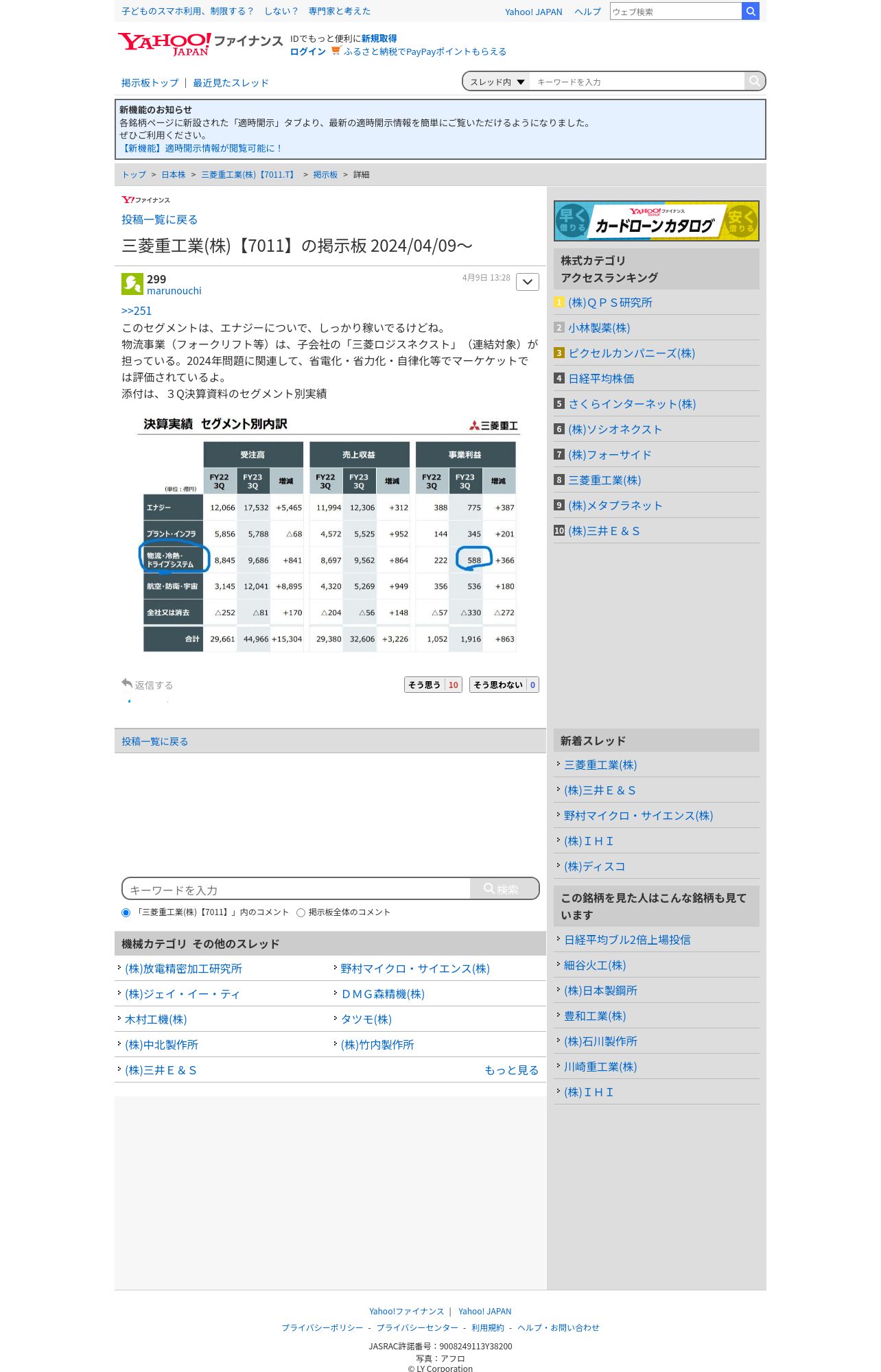Screen dimensions: 881x1372
Task: Open 利用規約 footer link
Action: pos(488,1327)
